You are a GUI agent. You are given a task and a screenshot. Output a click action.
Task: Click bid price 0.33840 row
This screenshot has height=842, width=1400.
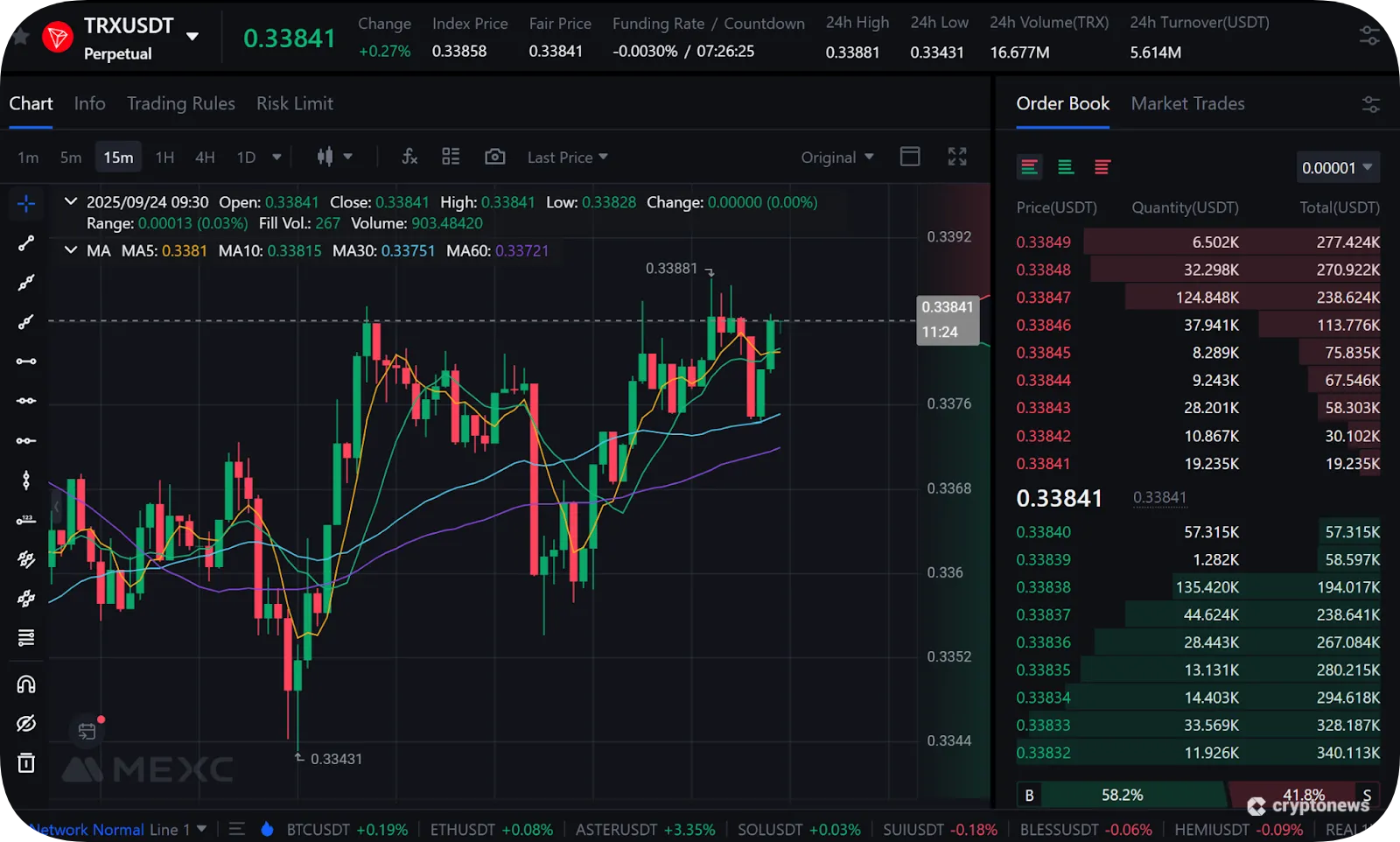(x=1198, y=532)
